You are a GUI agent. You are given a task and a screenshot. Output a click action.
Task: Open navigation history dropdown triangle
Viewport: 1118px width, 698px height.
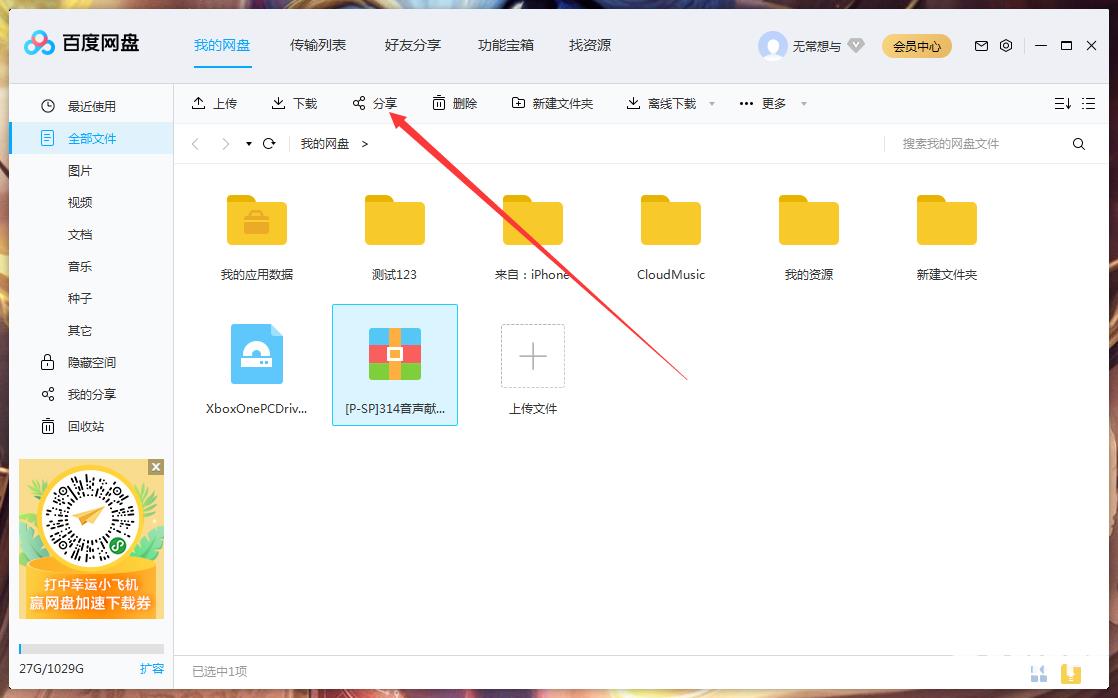tap(248, 144)
